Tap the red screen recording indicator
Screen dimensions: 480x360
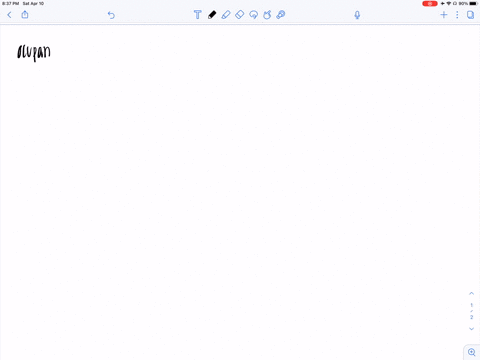(430, 4)
